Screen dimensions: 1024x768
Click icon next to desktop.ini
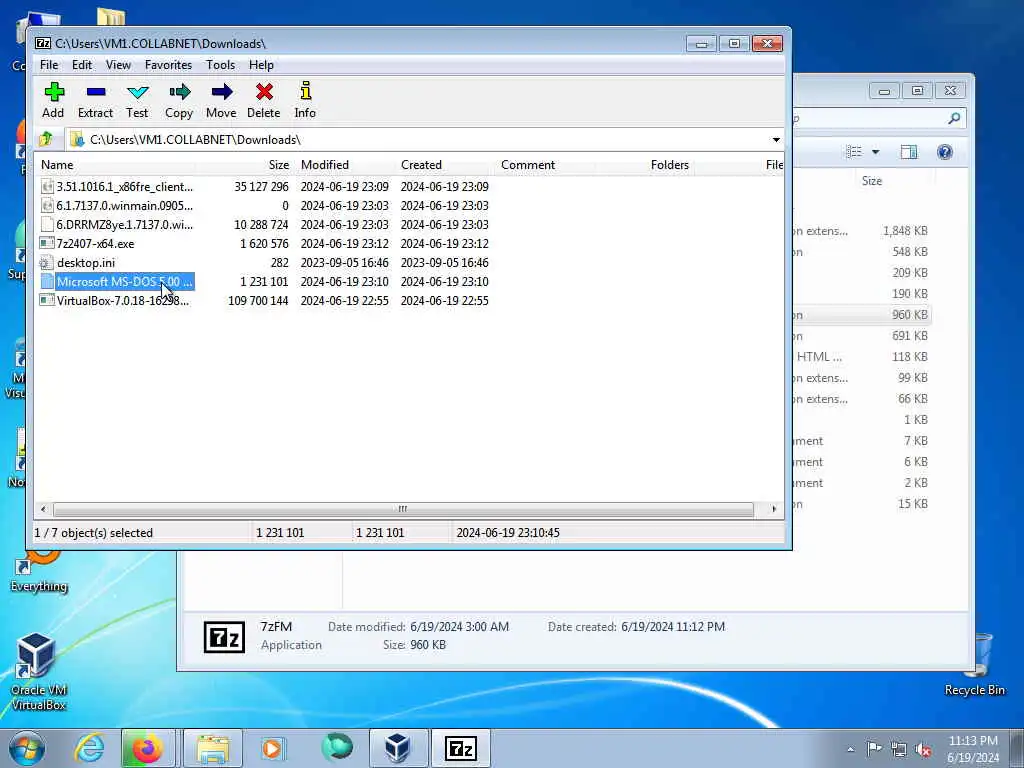[x=46, y=263]
